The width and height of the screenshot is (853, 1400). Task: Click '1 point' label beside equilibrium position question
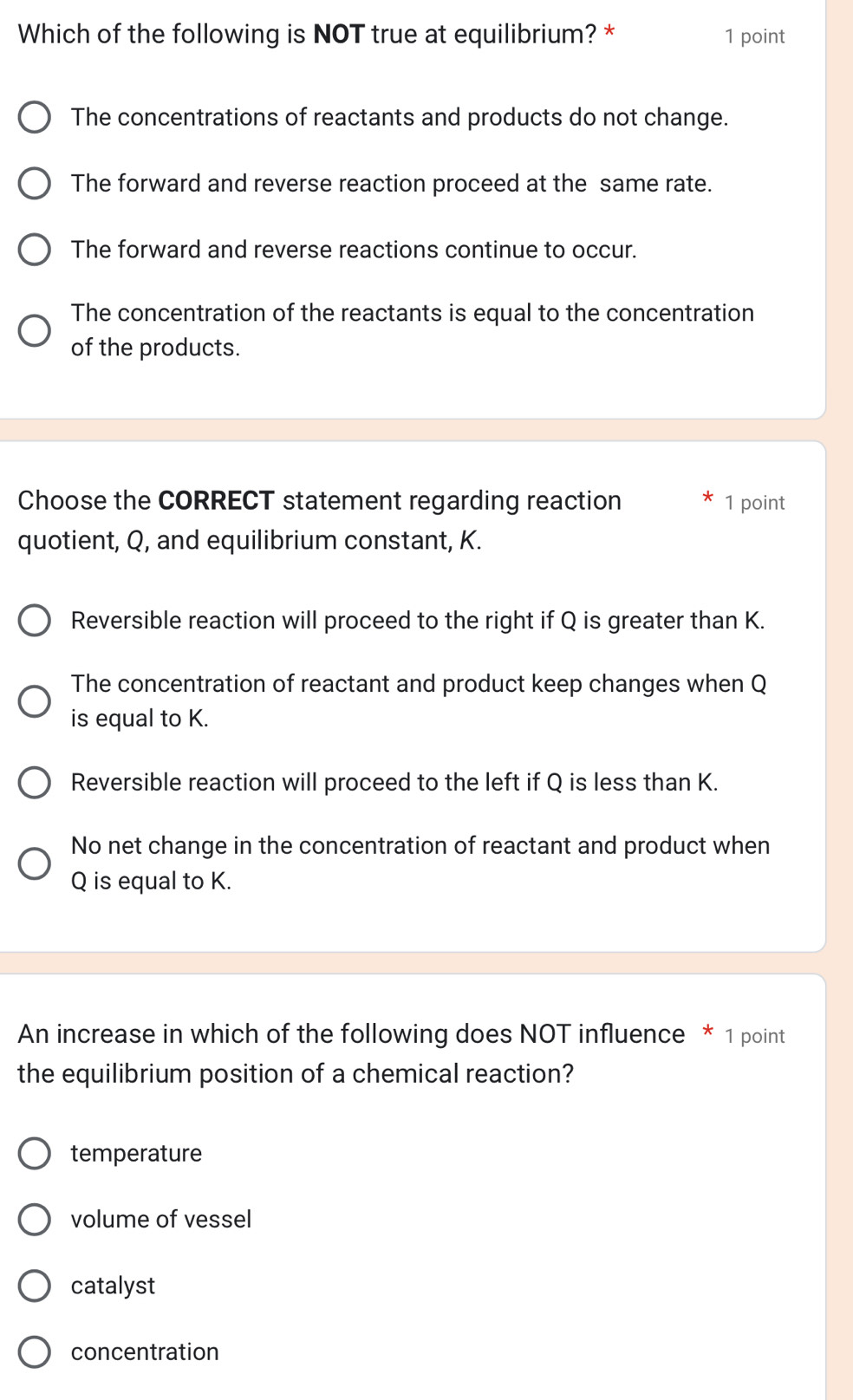[x=754, y=1036]
